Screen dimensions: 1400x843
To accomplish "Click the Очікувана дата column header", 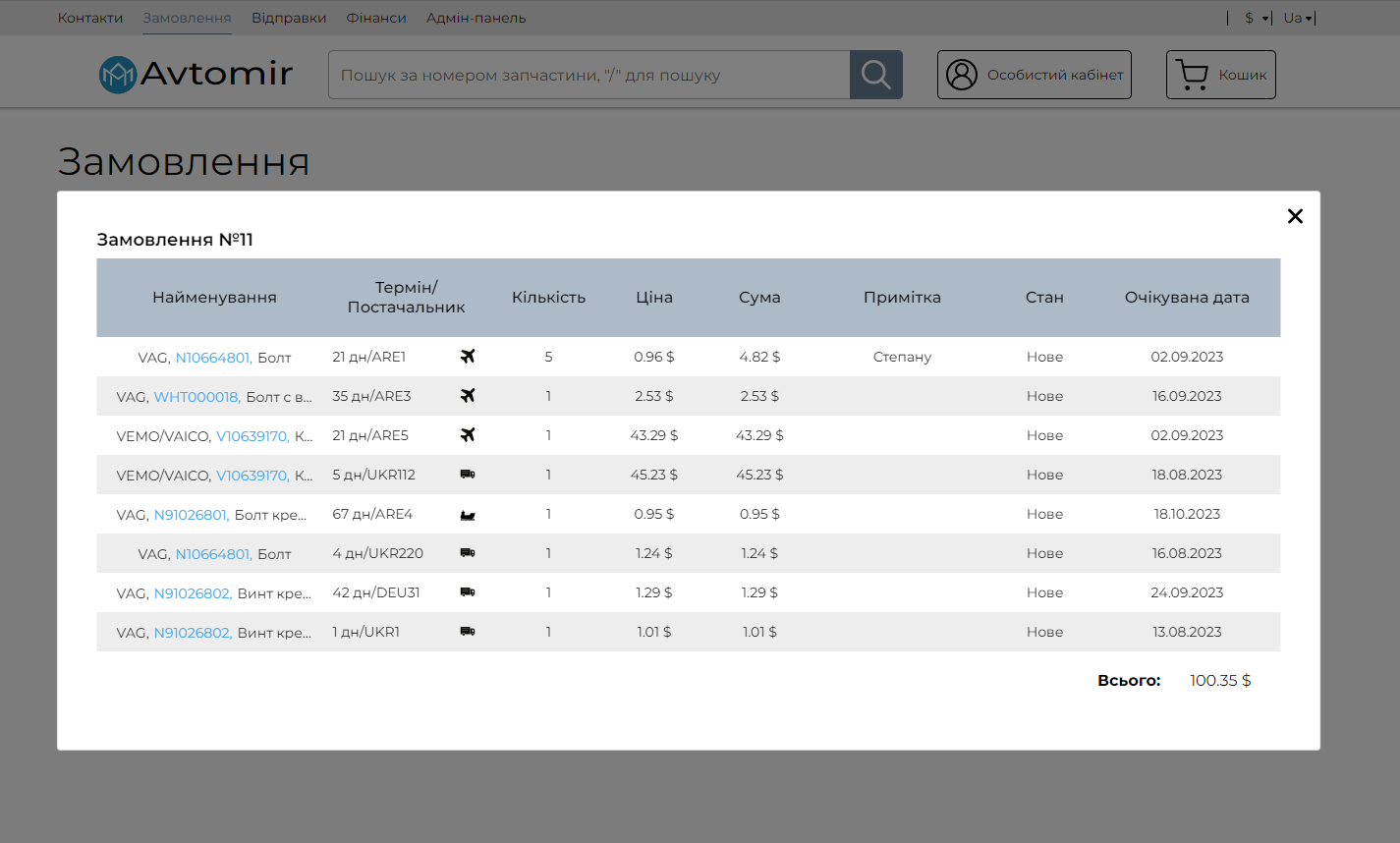I will coord(1187,298).
